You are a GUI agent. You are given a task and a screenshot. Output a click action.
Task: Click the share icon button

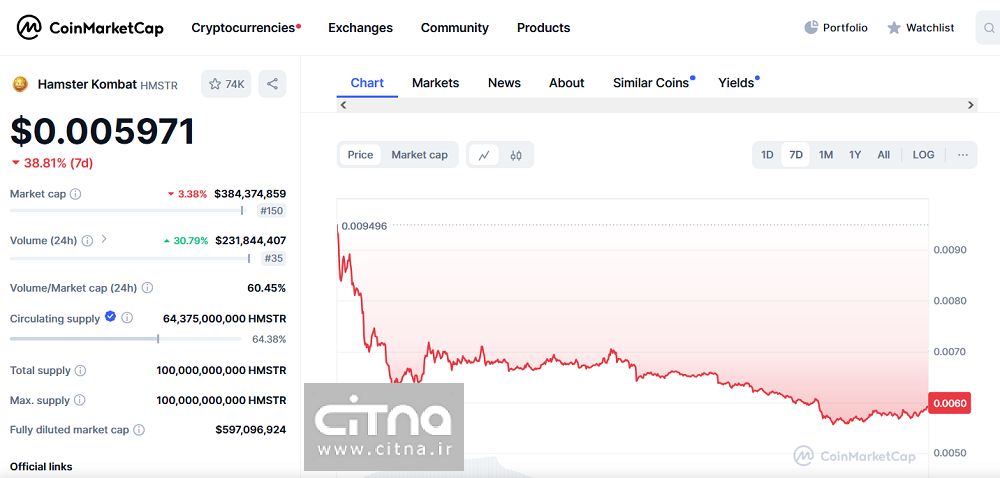coord(272,84)
